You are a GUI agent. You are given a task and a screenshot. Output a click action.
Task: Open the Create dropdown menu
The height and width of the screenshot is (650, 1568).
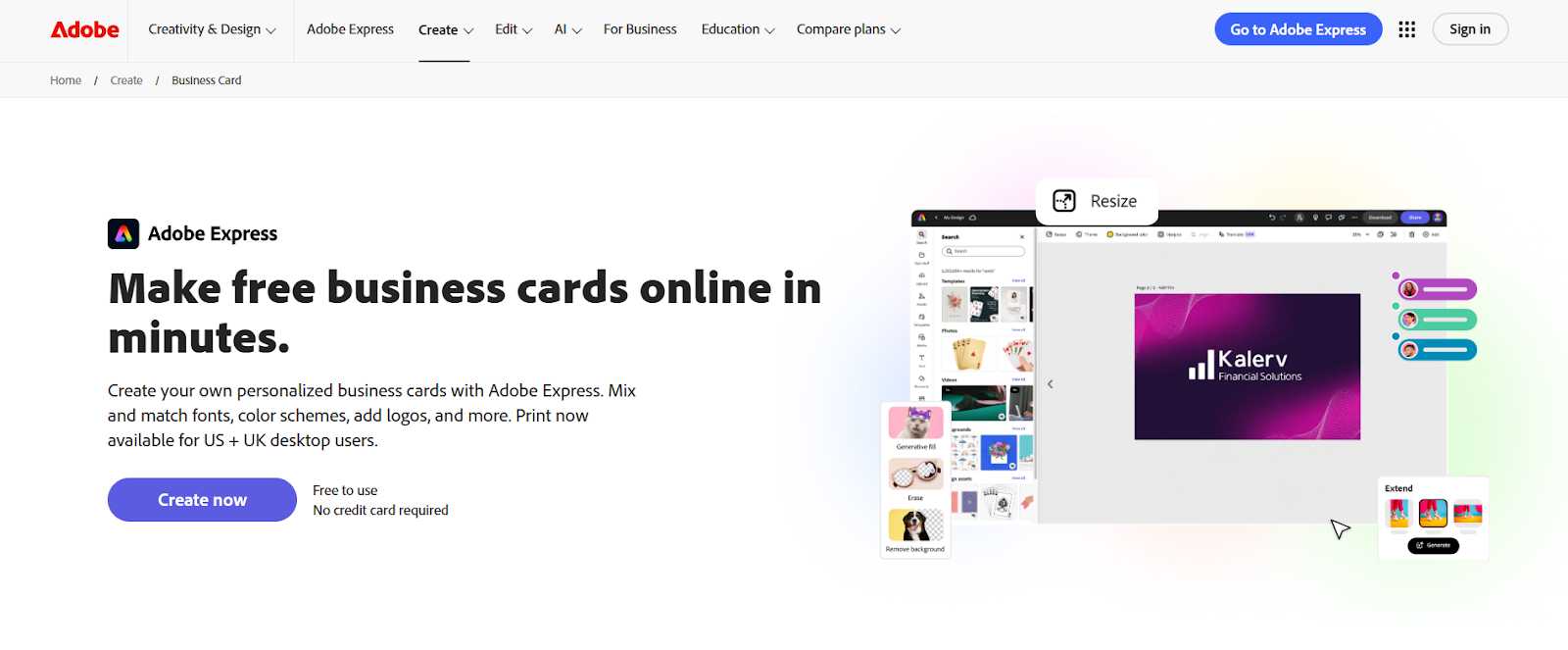click(x=445, y=30)
